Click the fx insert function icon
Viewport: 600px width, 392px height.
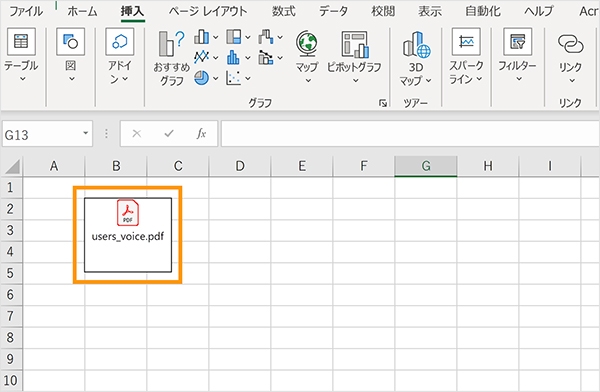201,133
